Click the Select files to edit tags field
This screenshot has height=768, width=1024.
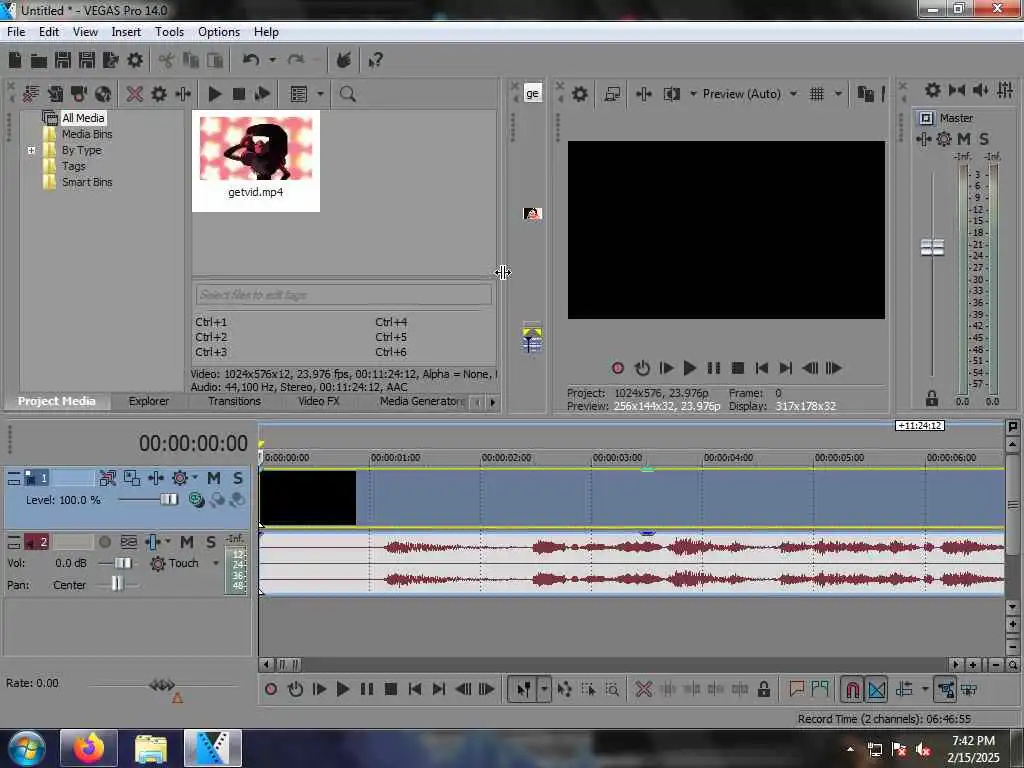coord(344,295)
